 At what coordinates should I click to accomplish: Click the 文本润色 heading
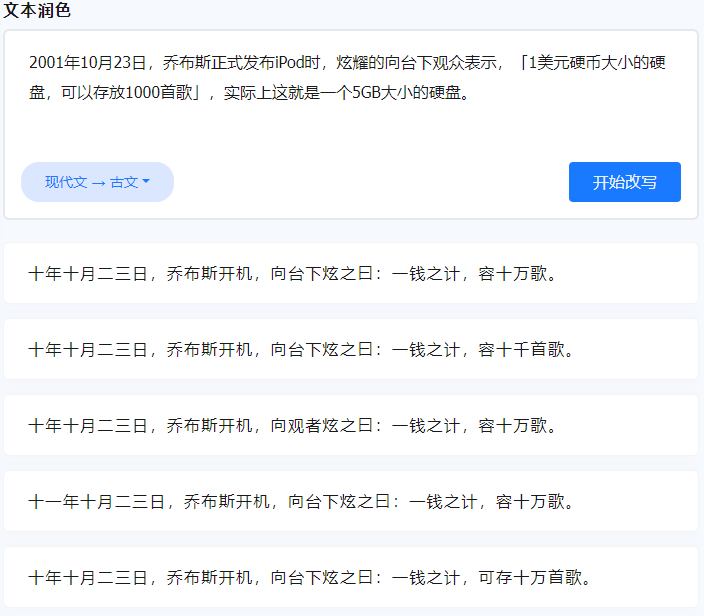[37, 11]
